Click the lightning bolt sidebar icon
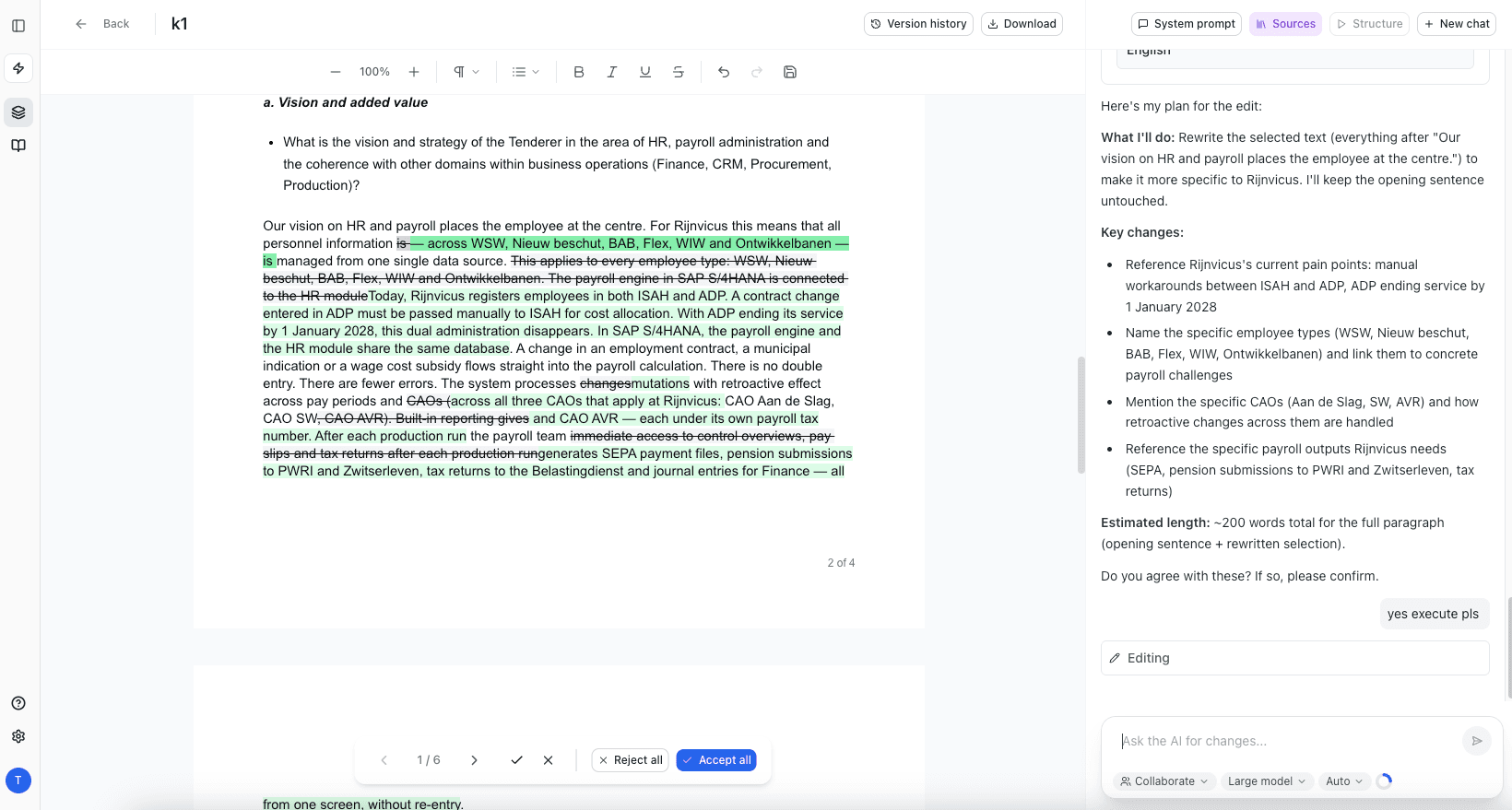Screen dimensions: 1512x810 click(x=18, y=68)
